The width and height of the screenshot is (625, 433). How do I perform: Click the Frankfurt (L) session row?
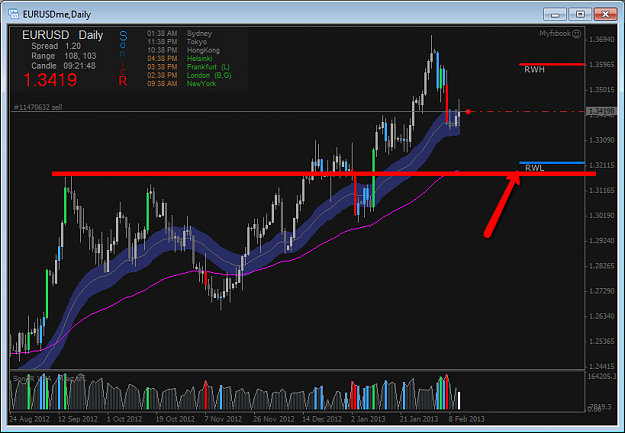click(189, 67)
